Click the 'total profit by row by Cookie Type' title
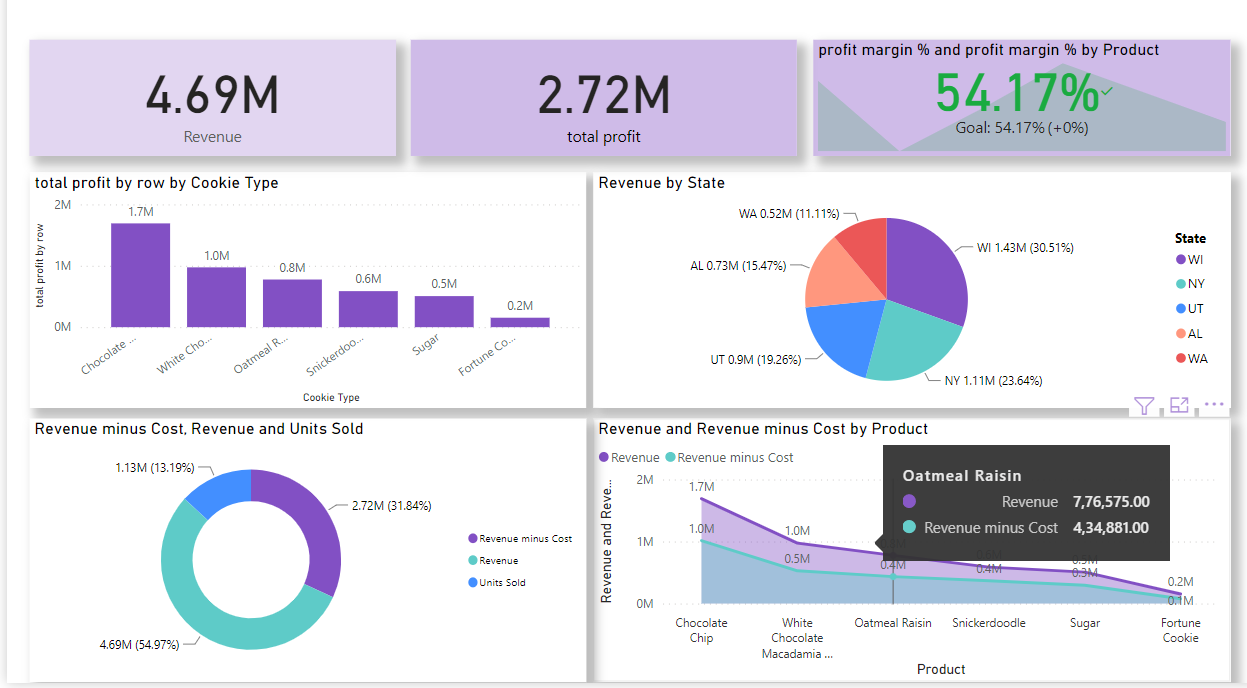 157,183
